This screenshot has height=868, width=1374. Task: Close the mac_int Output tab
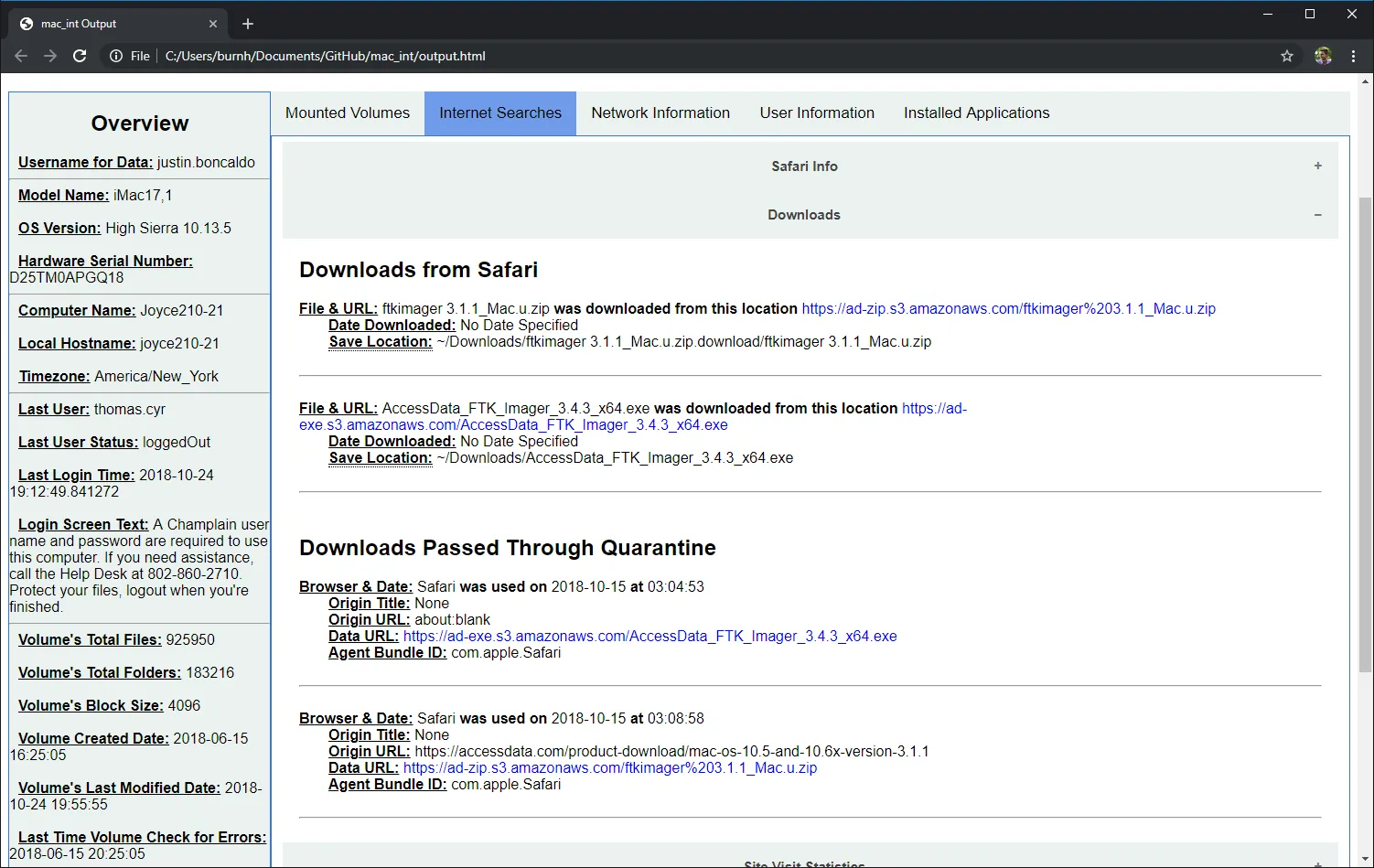click(x=213, y=24)
